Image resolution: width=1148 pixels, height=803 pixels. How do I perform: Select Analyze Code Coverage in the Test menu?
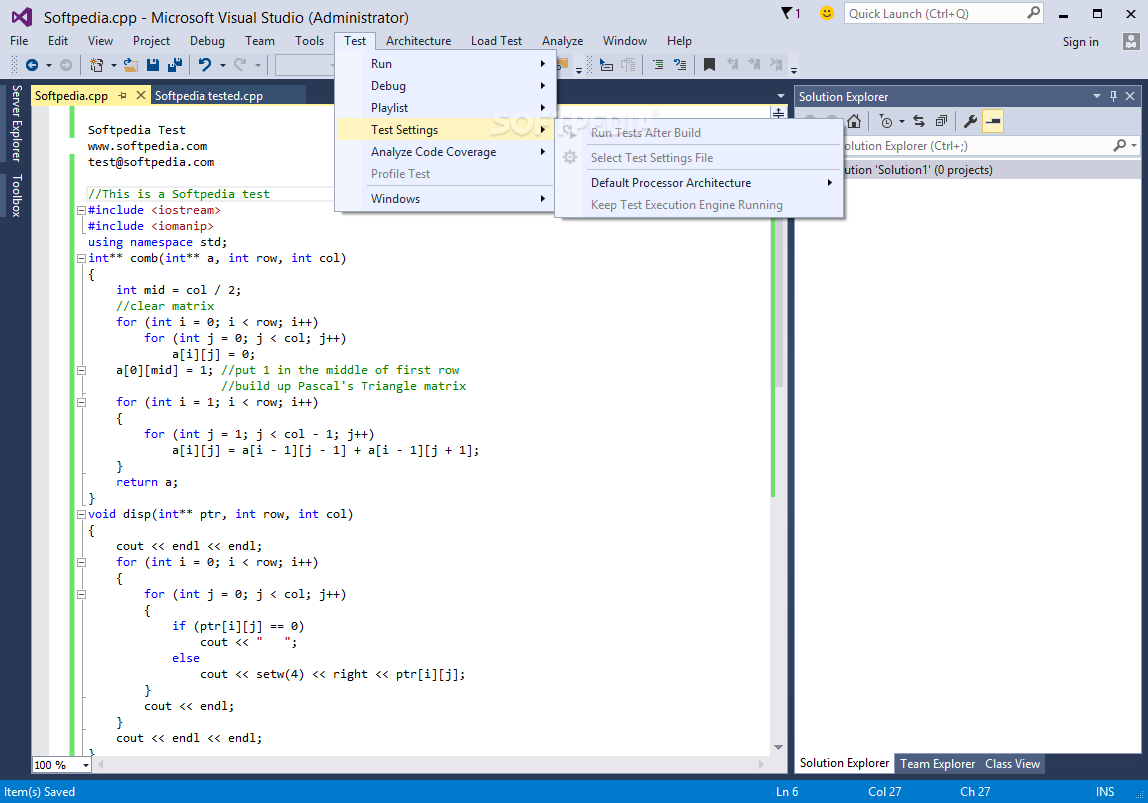pos(444,152)
